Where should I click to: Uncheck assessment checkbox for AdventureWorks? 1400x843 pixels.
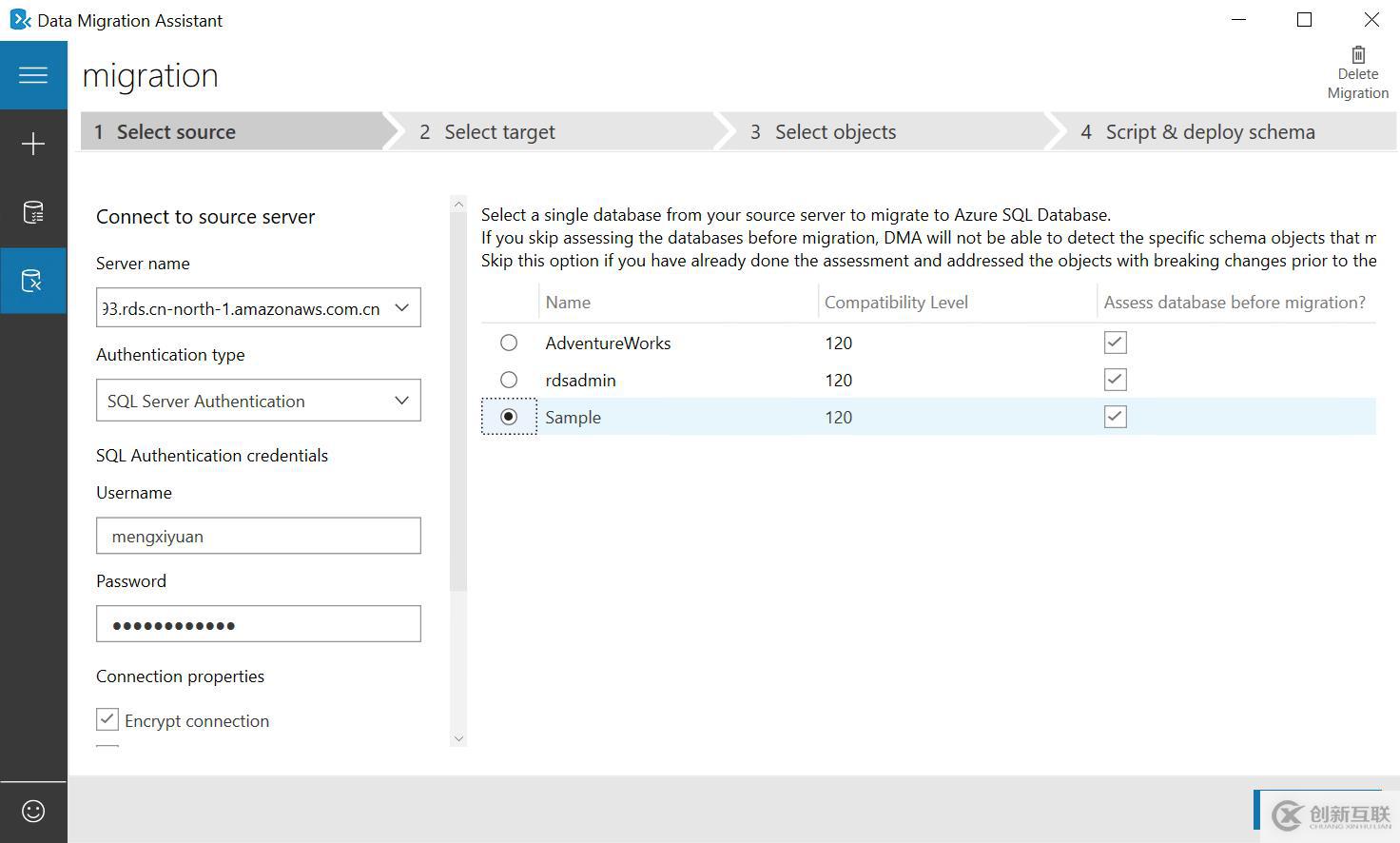coord(1115,343)
